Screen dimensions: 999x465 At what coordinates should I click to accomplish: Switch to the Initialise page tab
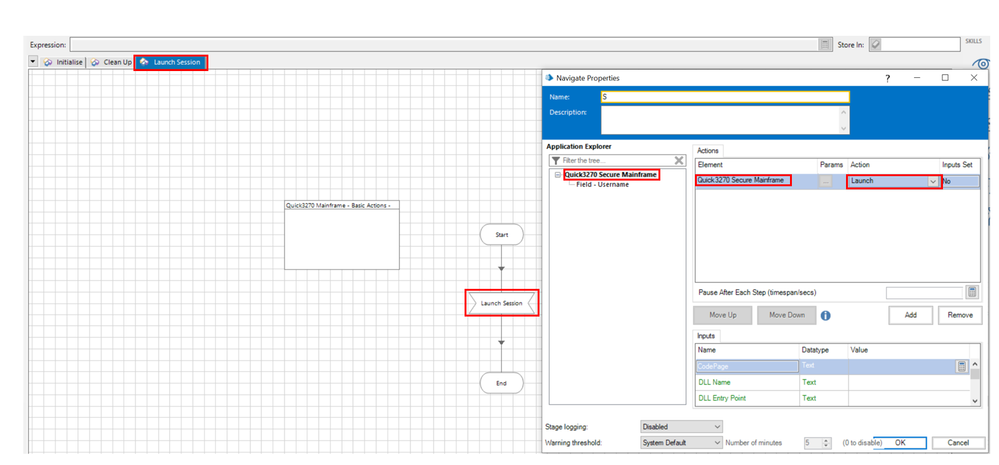pyautogui.click(x=63, y=62)
